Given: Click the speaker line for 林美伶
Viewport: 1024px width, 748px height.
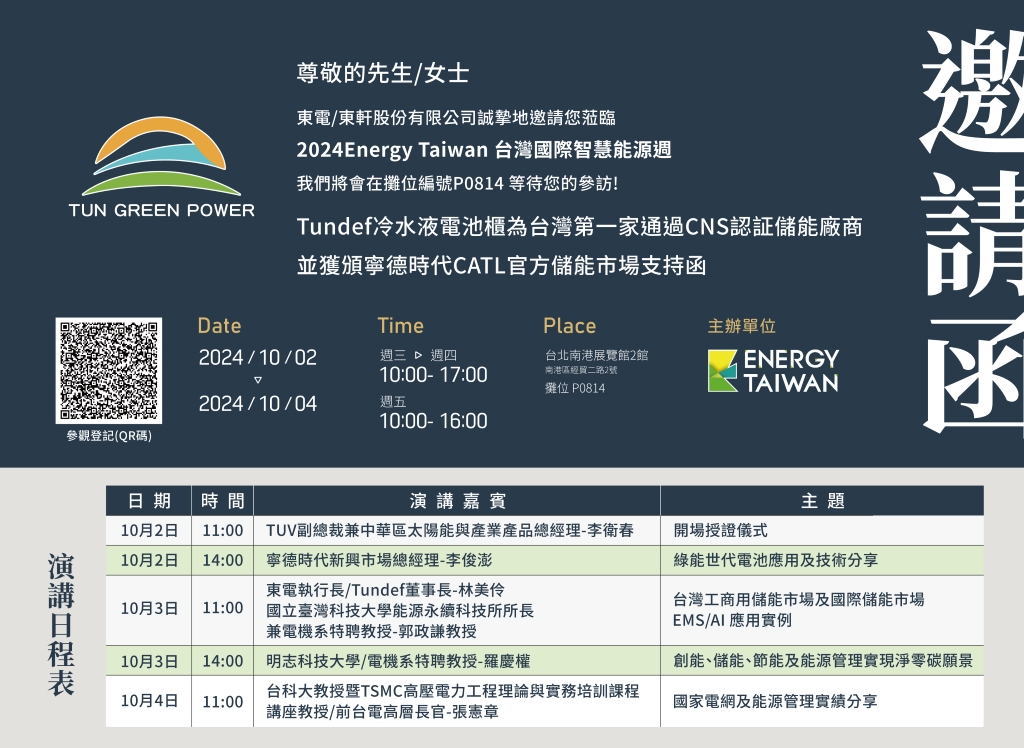Looking at the screenshot, I should coord(385,590).
